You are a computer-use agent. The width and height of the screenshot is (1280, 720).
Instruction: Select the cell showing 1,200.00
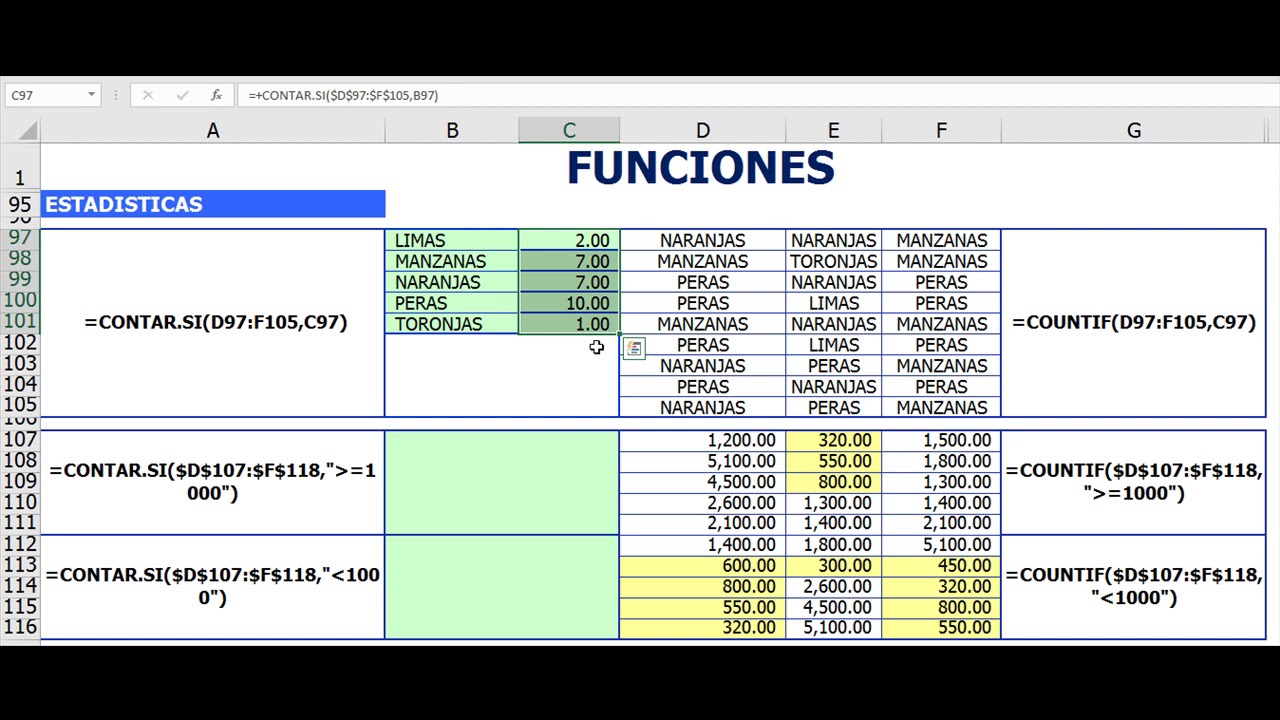click(703, 440)
